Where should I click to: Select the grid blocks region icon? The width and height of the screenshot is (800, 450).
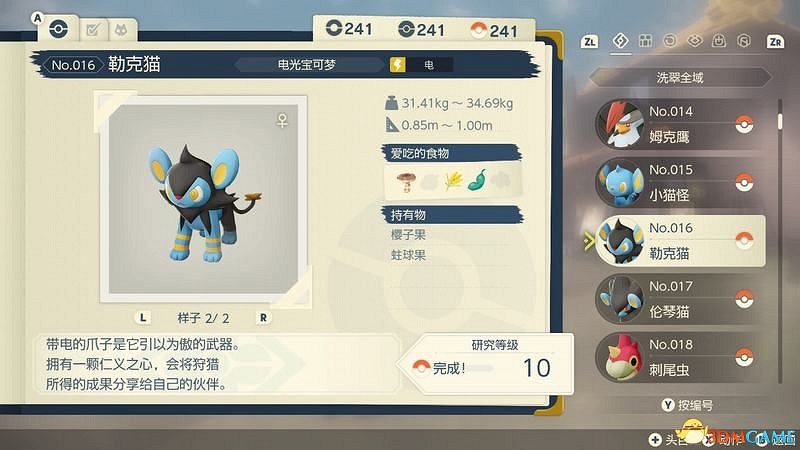tap(645, 41)
